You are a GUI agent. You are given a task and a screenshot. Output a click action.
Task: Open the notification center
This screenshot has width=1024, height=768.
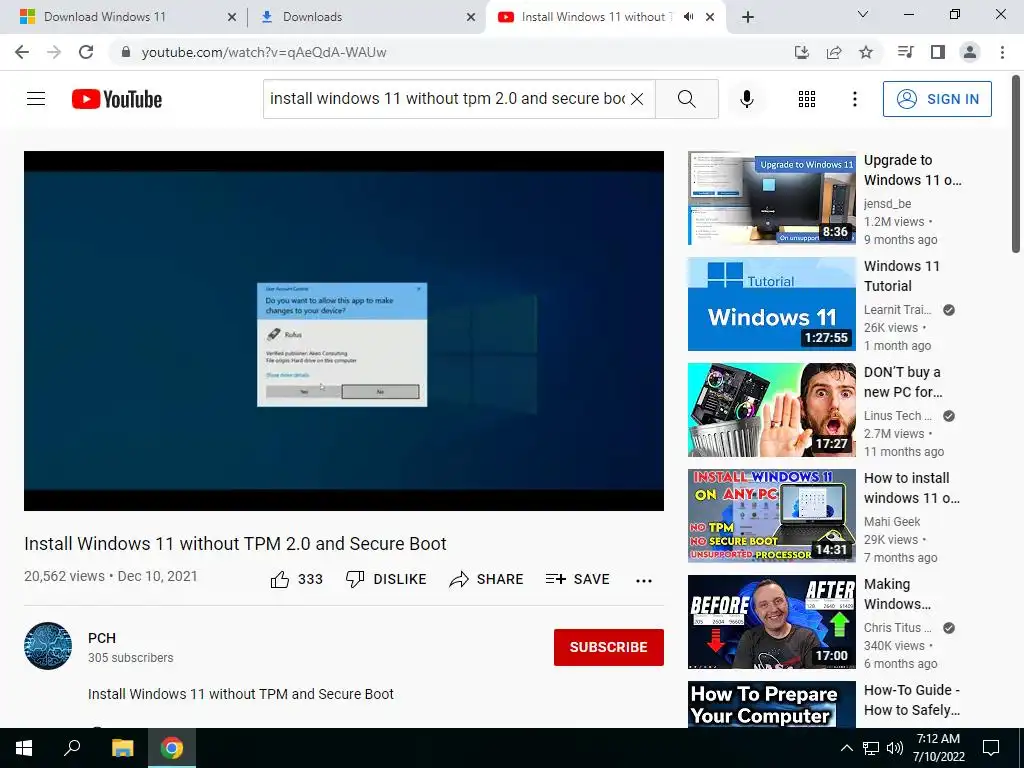pyautogui.click(x=991, y=748)
